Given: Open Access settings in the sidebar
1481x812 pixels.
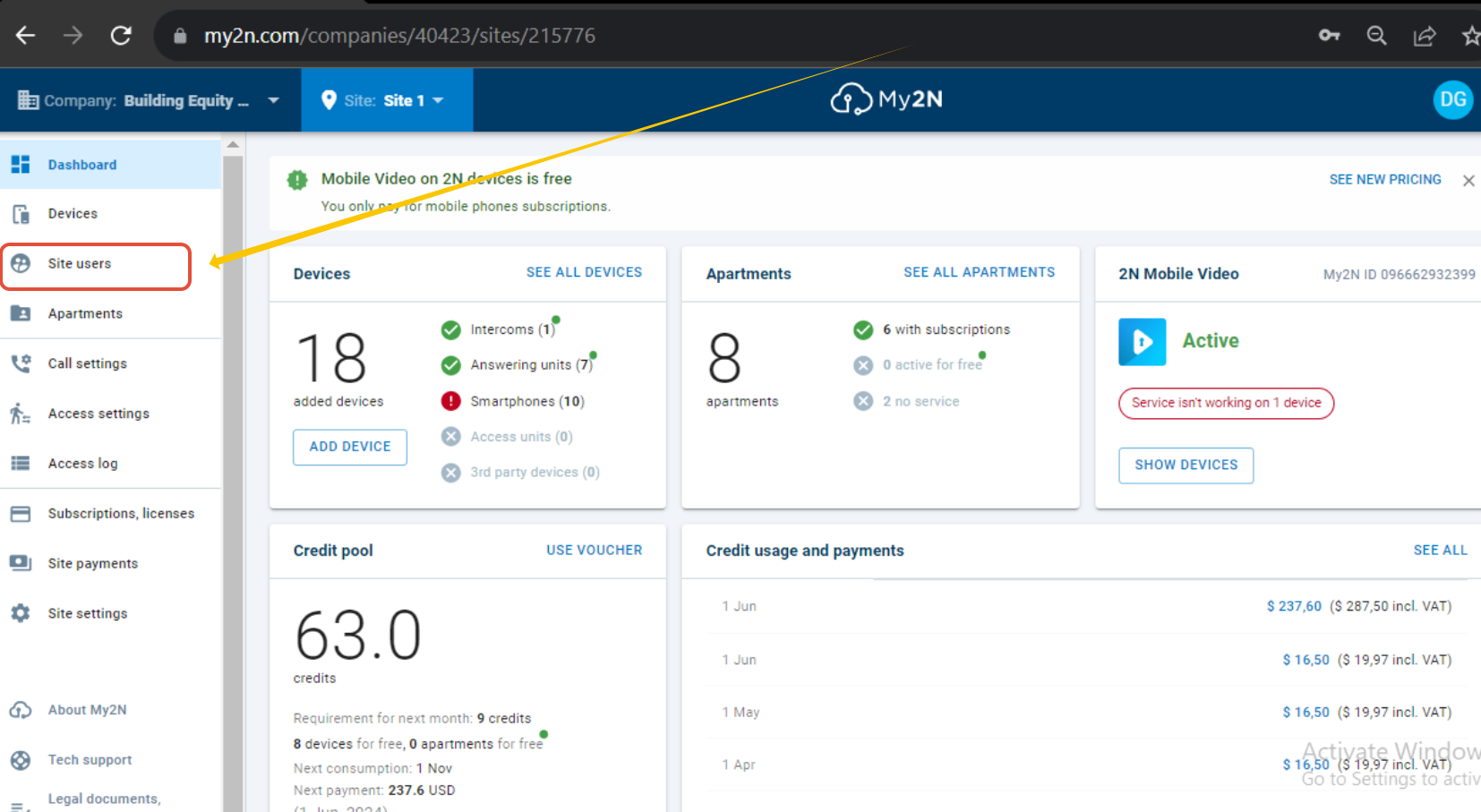Looking at the screenshot, I should click(x=110, y=414).
